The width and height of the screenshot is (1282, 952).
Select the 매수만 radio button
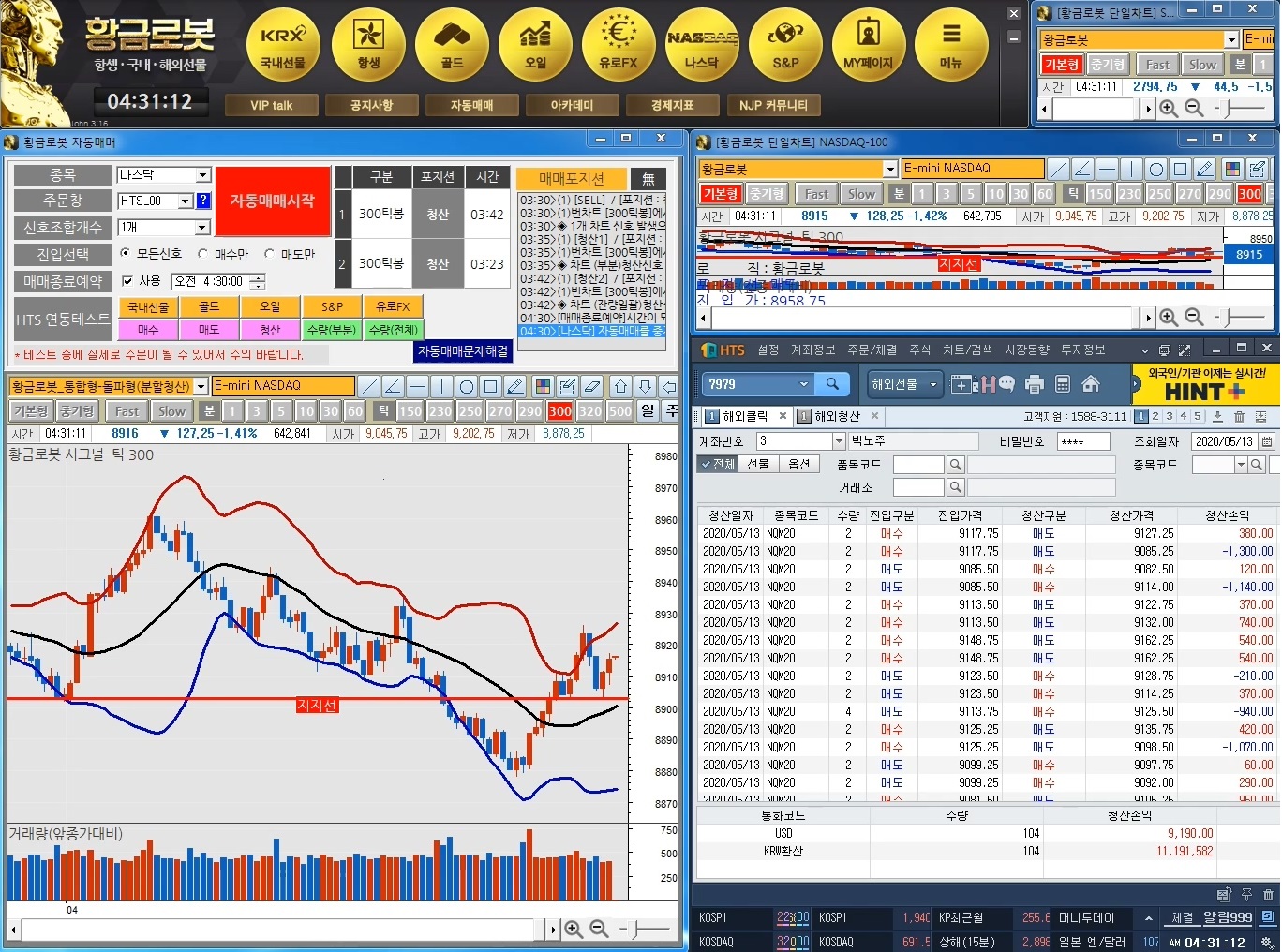[202, 254]
